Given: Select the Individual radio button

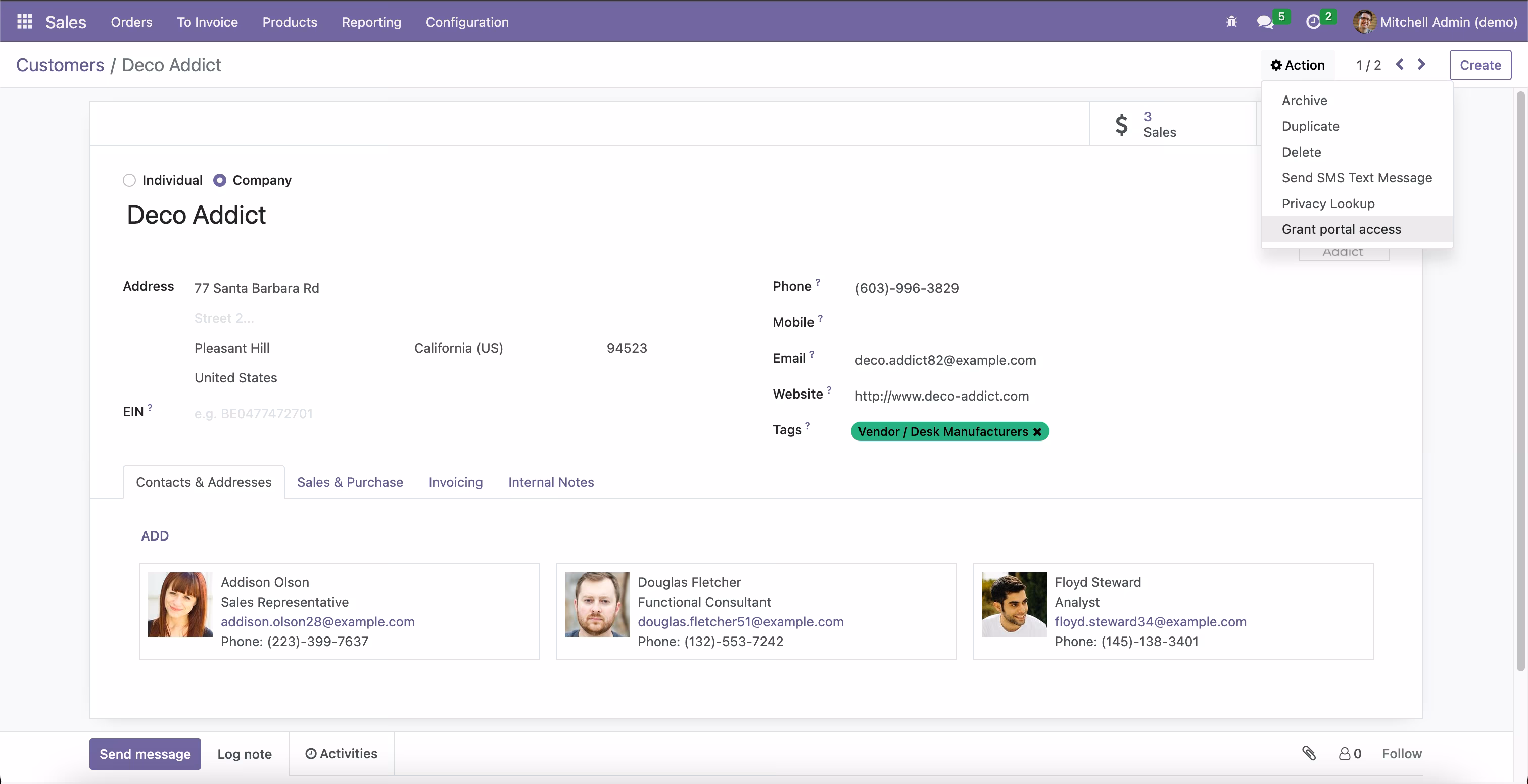Looking at the screenshot, I should point(129,180).
